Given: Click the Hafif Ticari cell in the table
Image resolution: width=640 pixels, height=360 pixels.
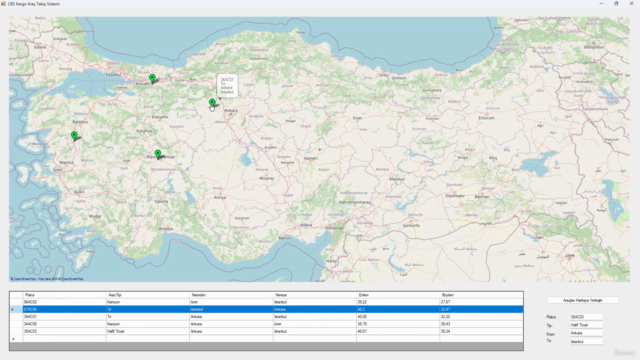Looking at the screenshot, I should (x=148, y=331).
